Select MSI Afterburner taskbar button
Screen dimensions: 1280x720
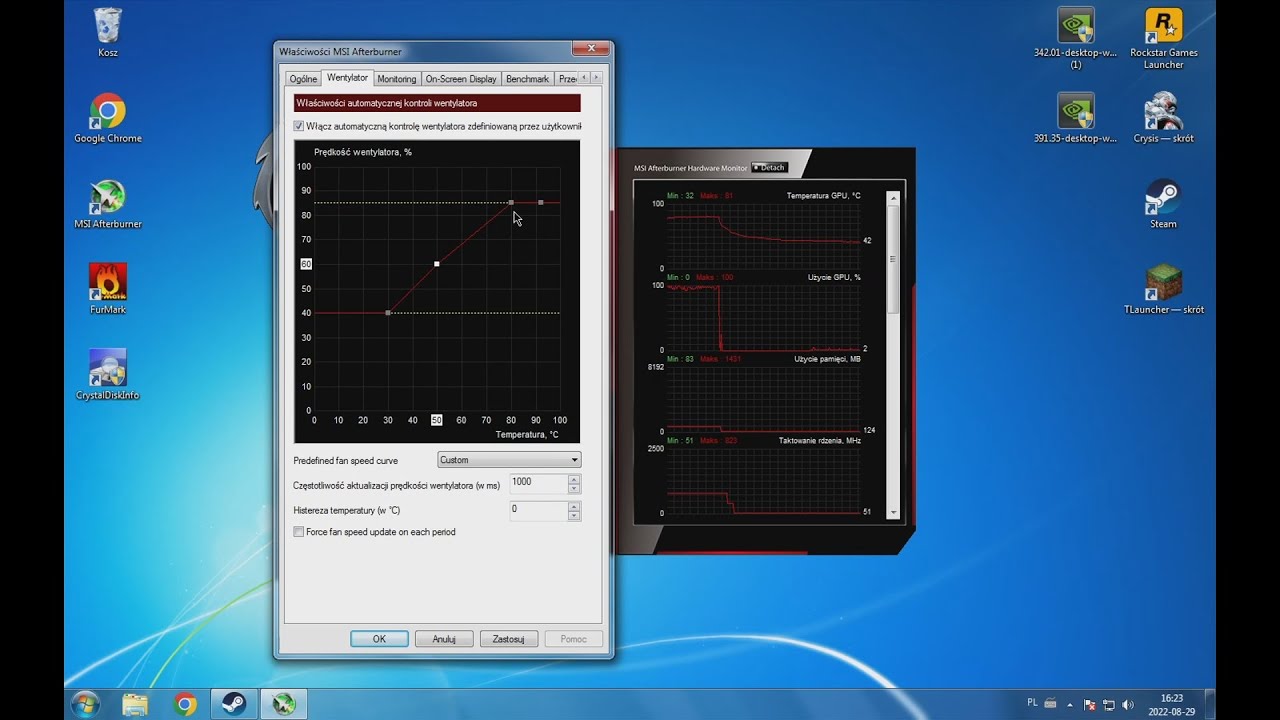point(284,704)
